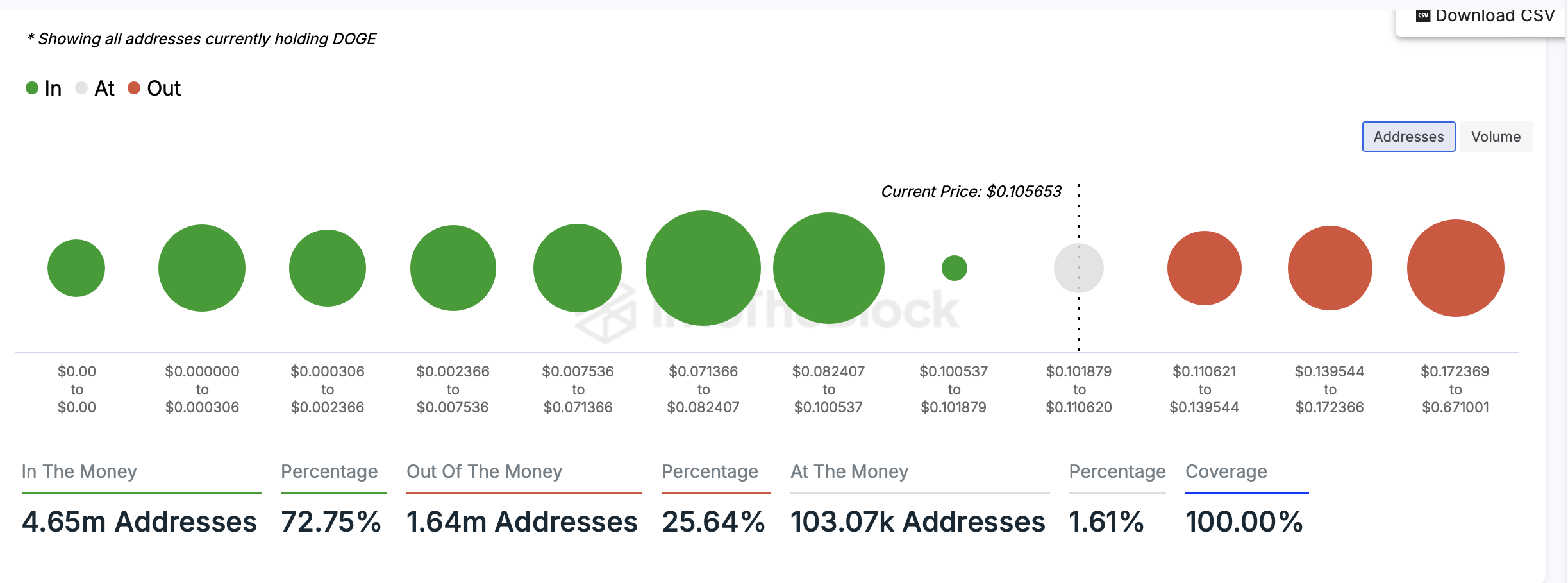Toggle the green In legend item
1568x583 pixels.
(44, 89)
